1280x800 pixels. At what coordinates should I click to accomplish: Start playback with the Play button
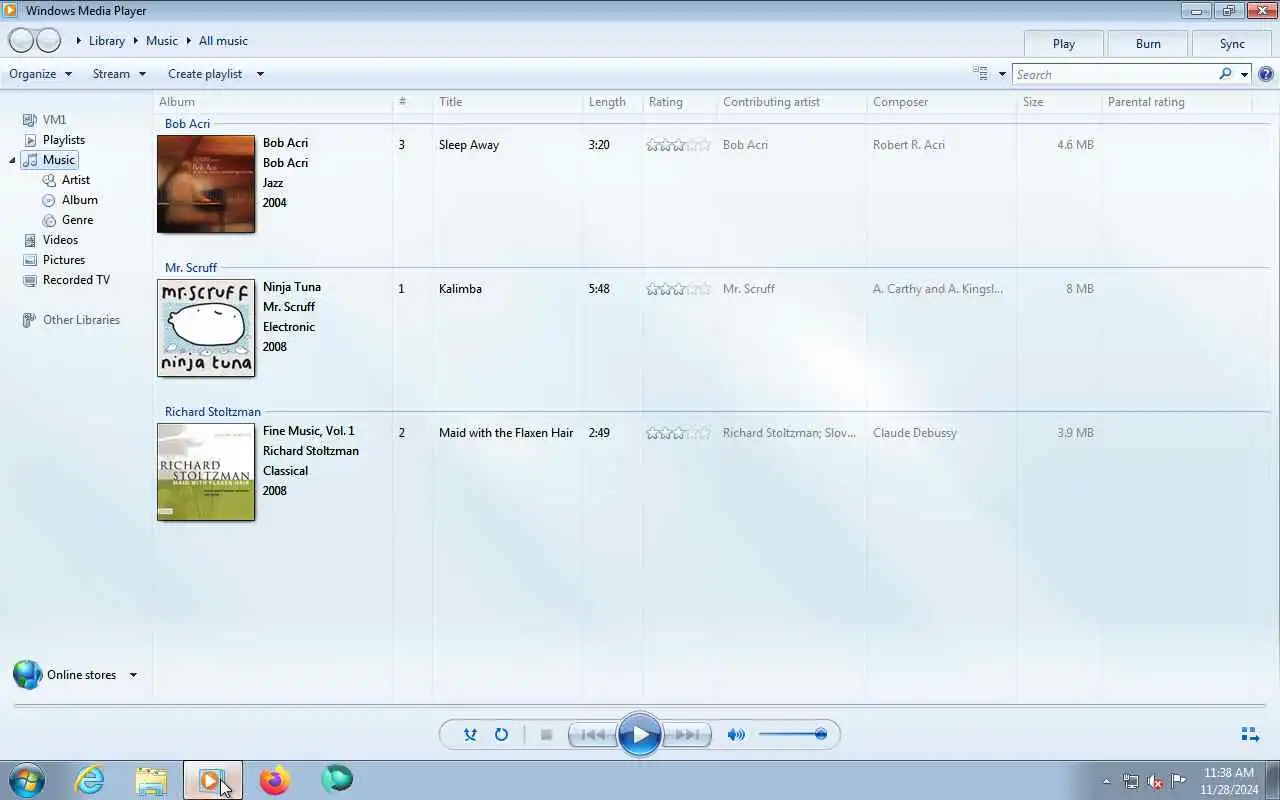[x=640, y=735]
